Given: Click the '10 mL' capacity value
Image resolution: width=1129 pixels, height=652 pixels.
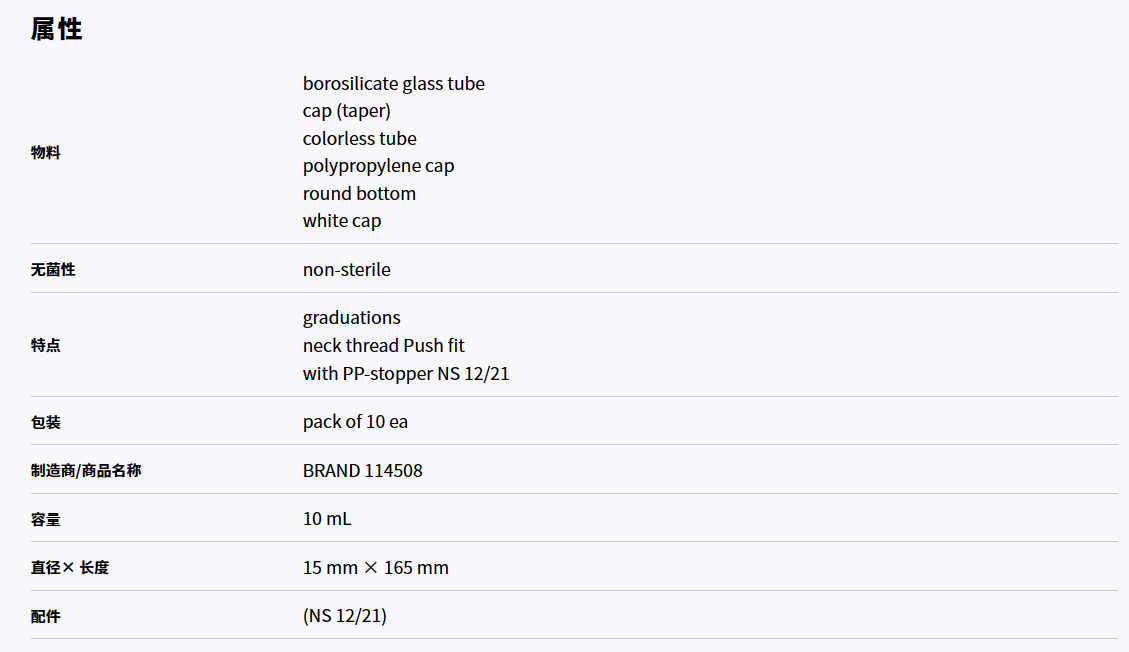Looking at the screenshot, I should click(327, 519).
